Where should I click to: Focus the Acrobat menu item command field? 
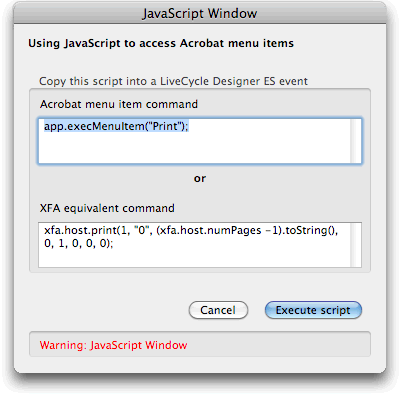[x=200, y=141]
